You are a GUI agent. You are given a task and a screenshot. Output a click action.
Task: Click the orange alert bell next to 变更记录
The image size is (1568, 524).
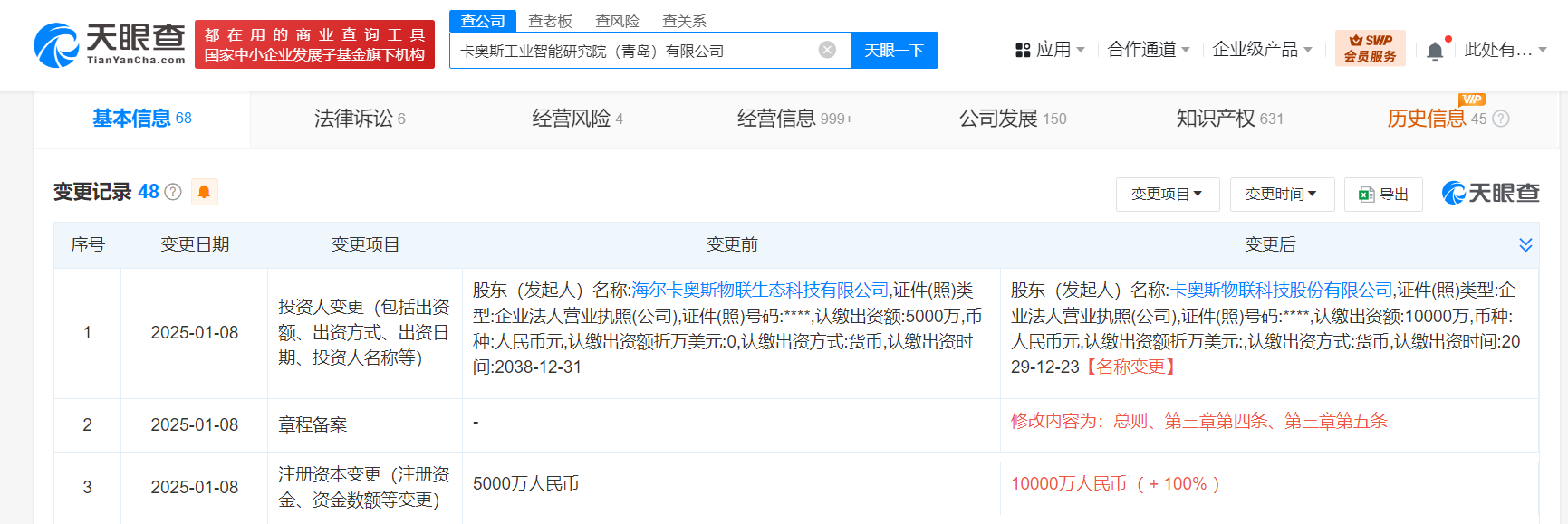(x=204, y=192)
